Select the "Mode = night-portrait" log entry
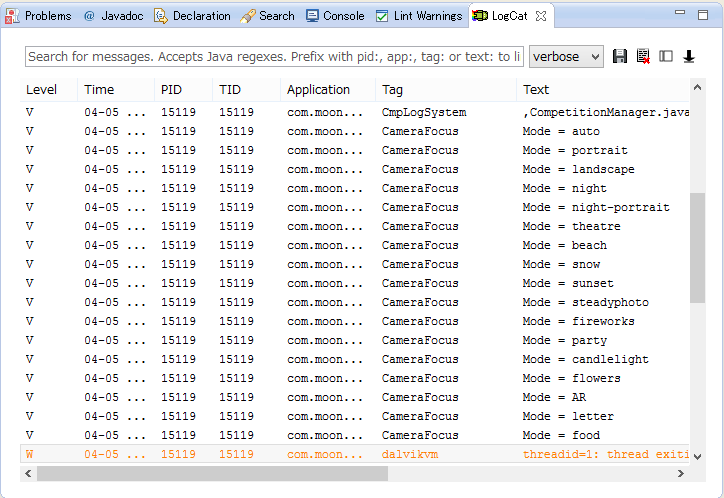Screen dimensions: 724x498 tap(355, 207)
